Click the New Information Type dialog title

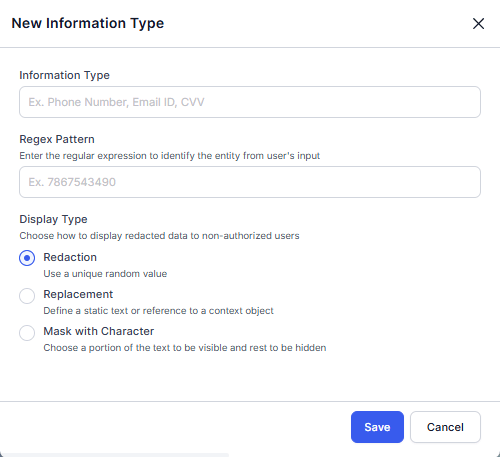[88, 23]
